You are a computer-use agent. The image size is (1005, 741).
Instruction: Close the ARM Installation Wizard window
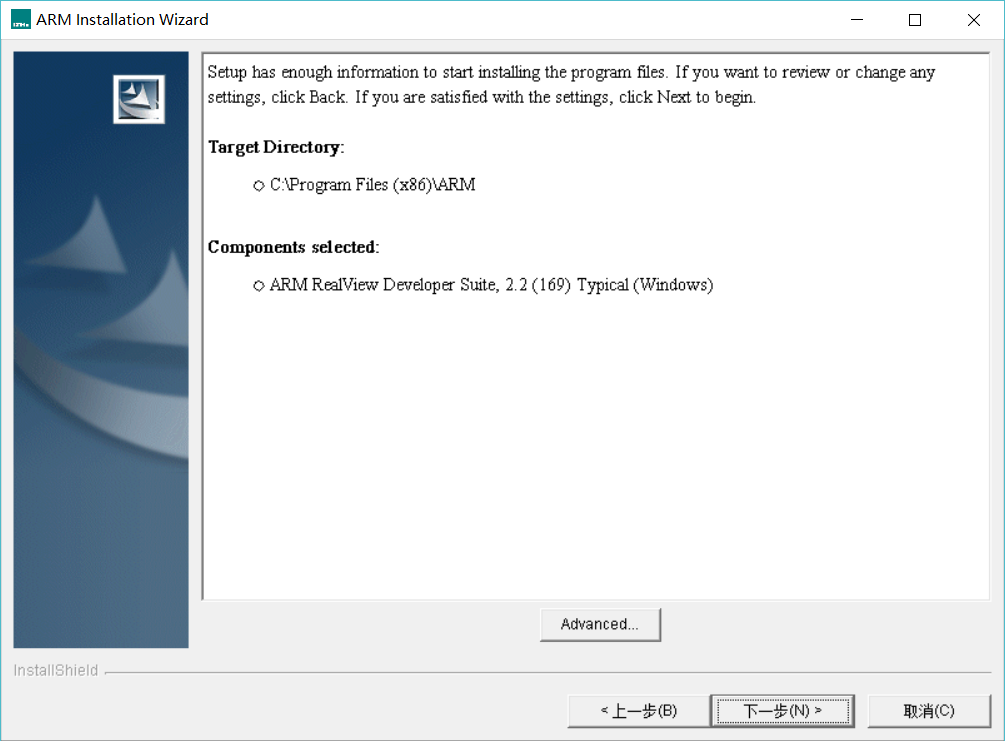[x=974, y=20]
